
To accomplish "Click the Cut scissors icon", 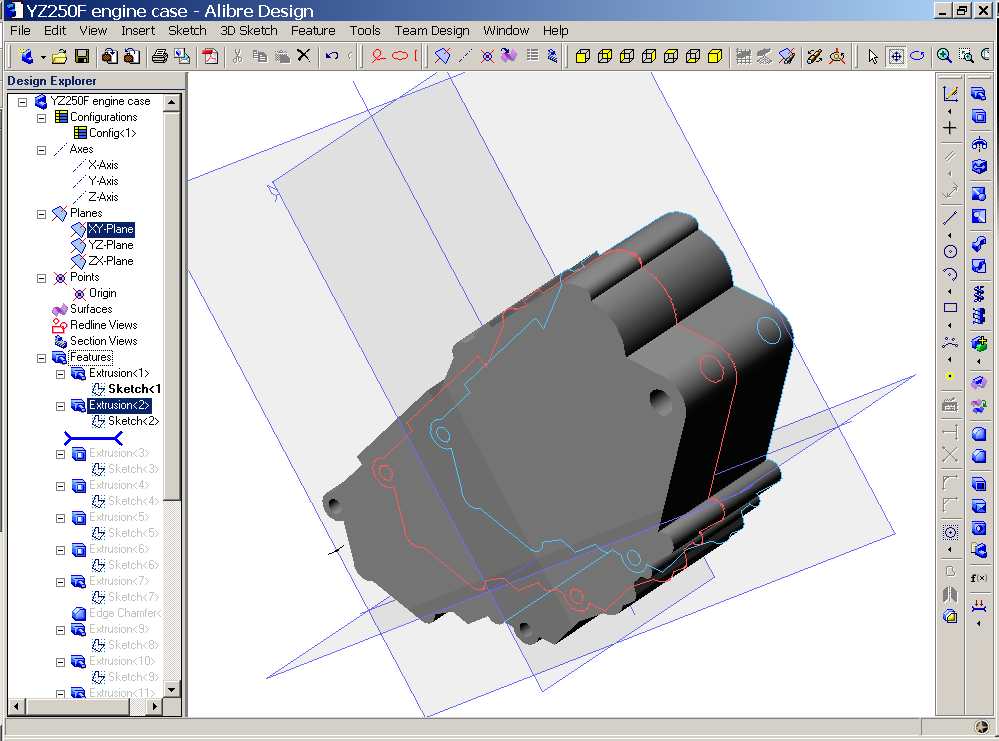I will click(x=238, y=57).
